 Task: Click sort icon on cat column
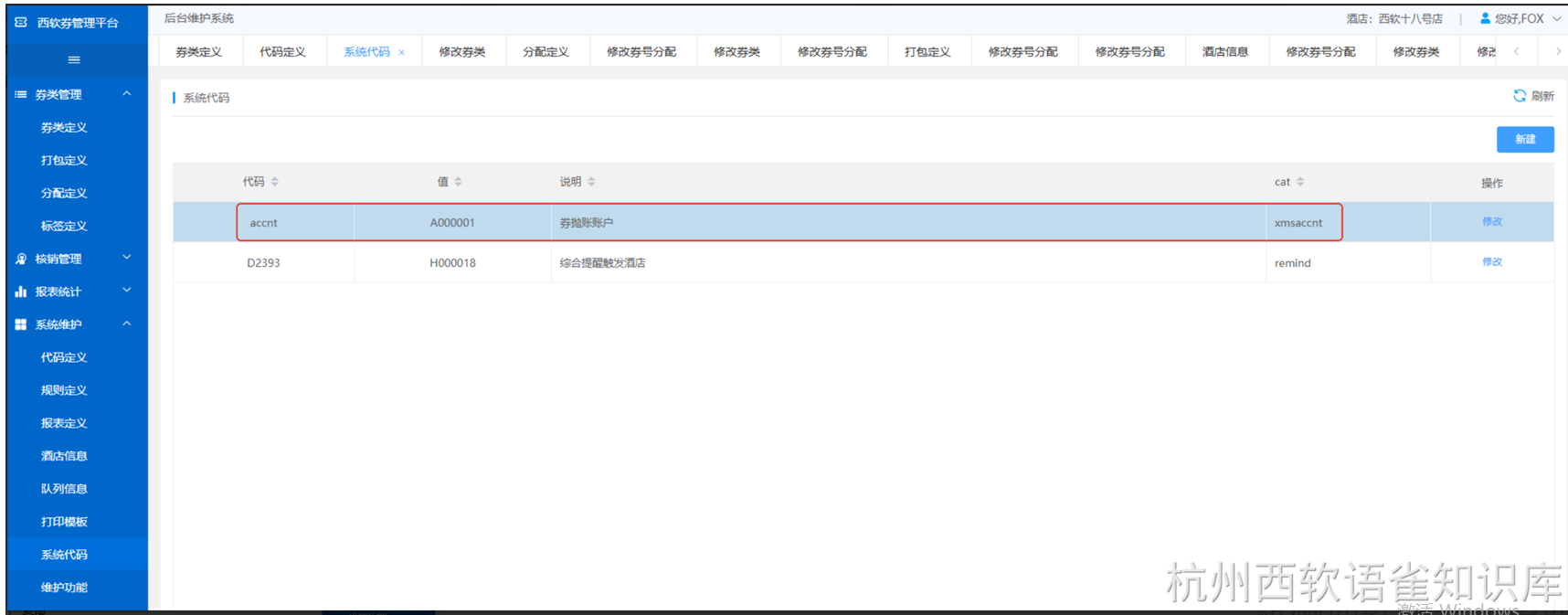click(1300, 182)
